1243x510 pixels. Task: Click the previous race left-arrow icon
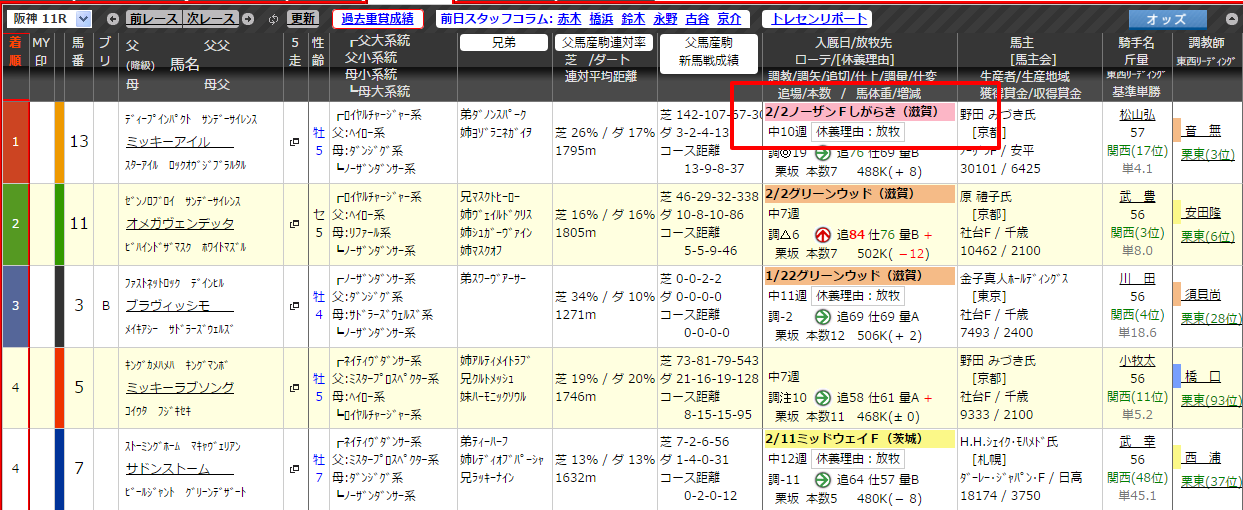113,19
